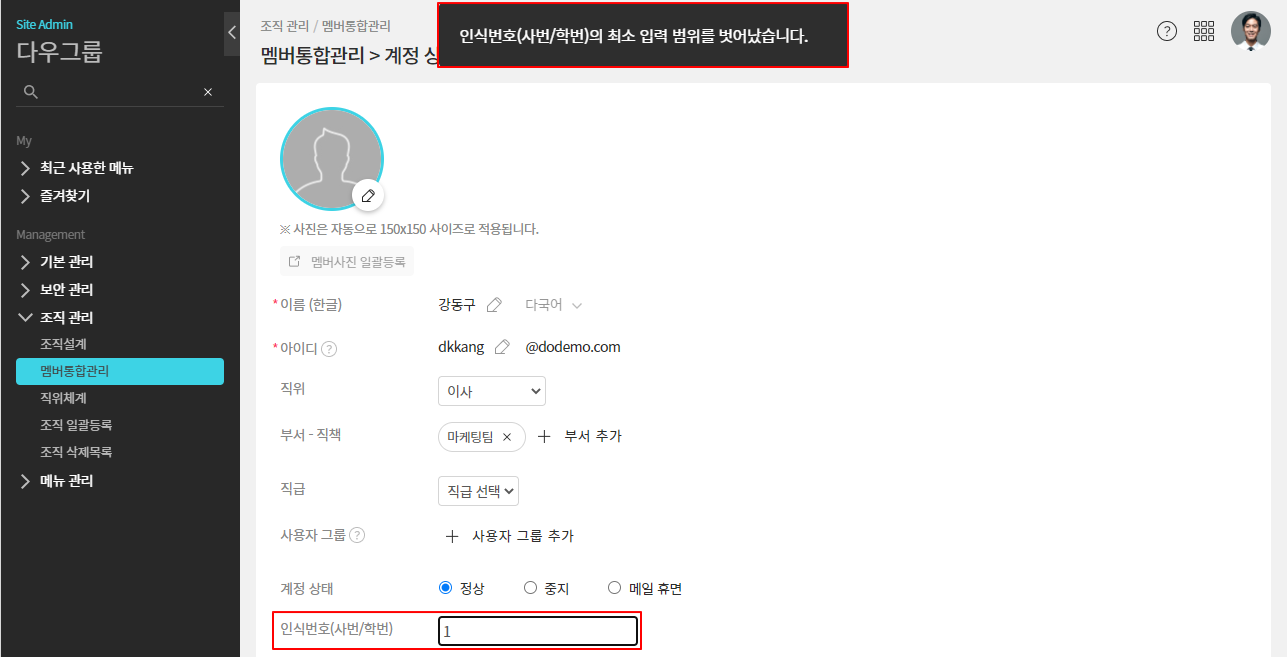1287x657 pixels.
Task: Open the 직위 dropdown showing 이사
Action: pyautogui.click(x=491, y=391)
